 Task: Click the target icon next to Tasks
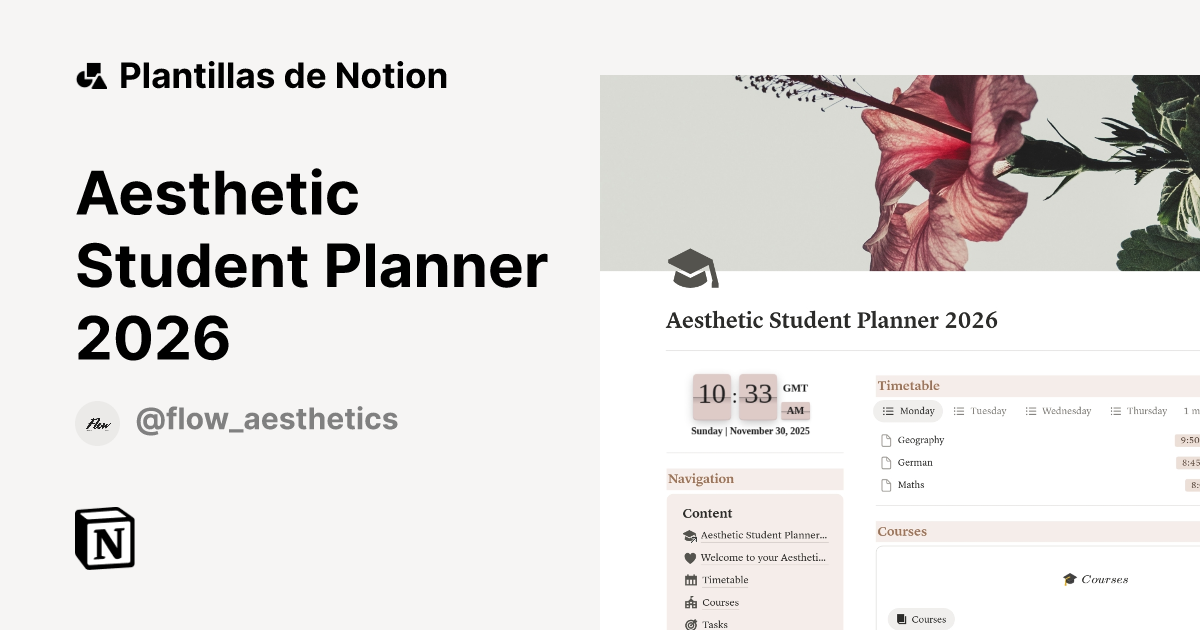coord(690,624)
